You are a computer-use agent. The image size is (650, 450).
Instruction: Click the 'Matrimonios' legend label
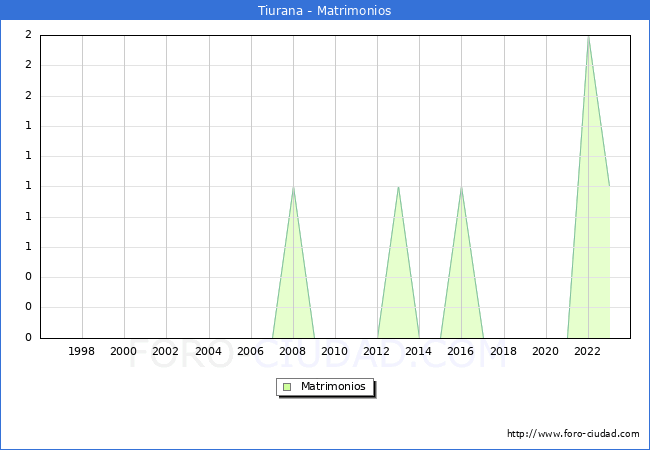tap(333, 386)
